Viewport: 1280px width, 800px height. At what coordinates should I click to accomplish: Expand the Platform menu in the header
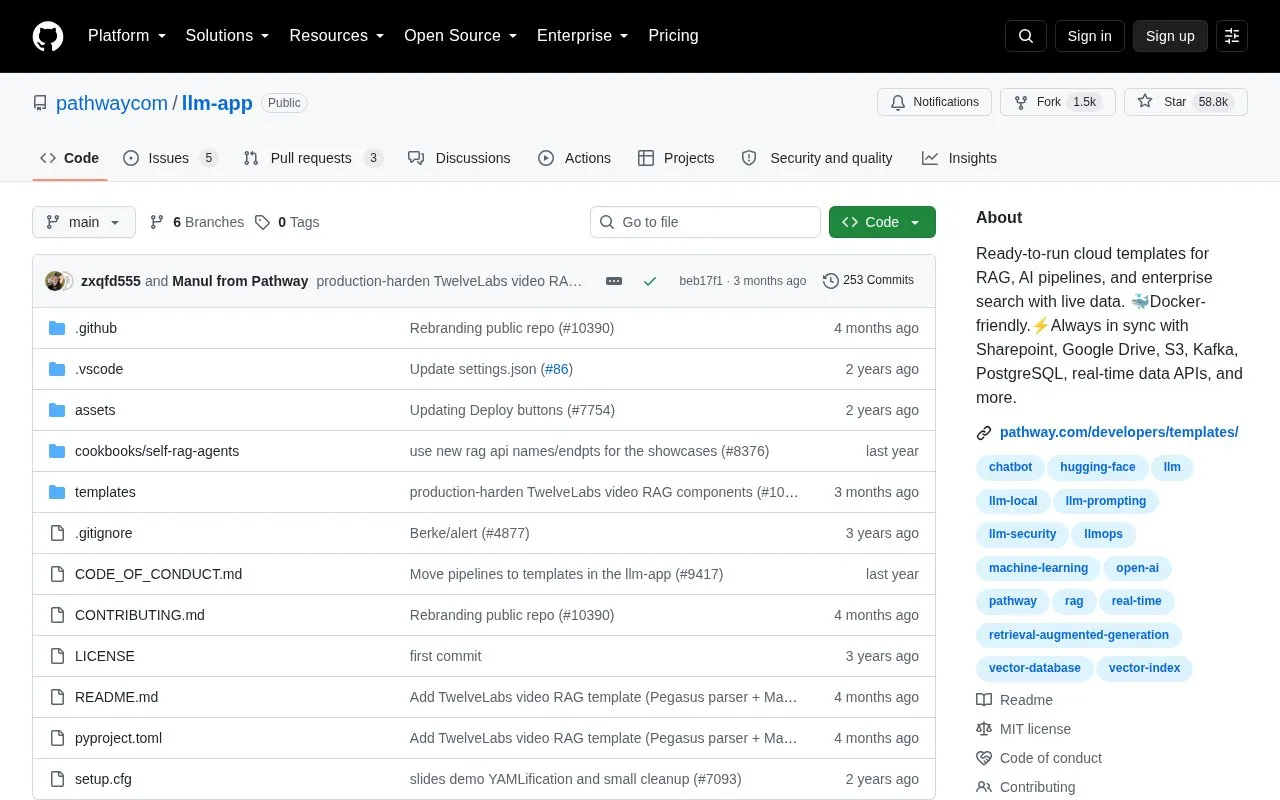[x=126, y=36]
